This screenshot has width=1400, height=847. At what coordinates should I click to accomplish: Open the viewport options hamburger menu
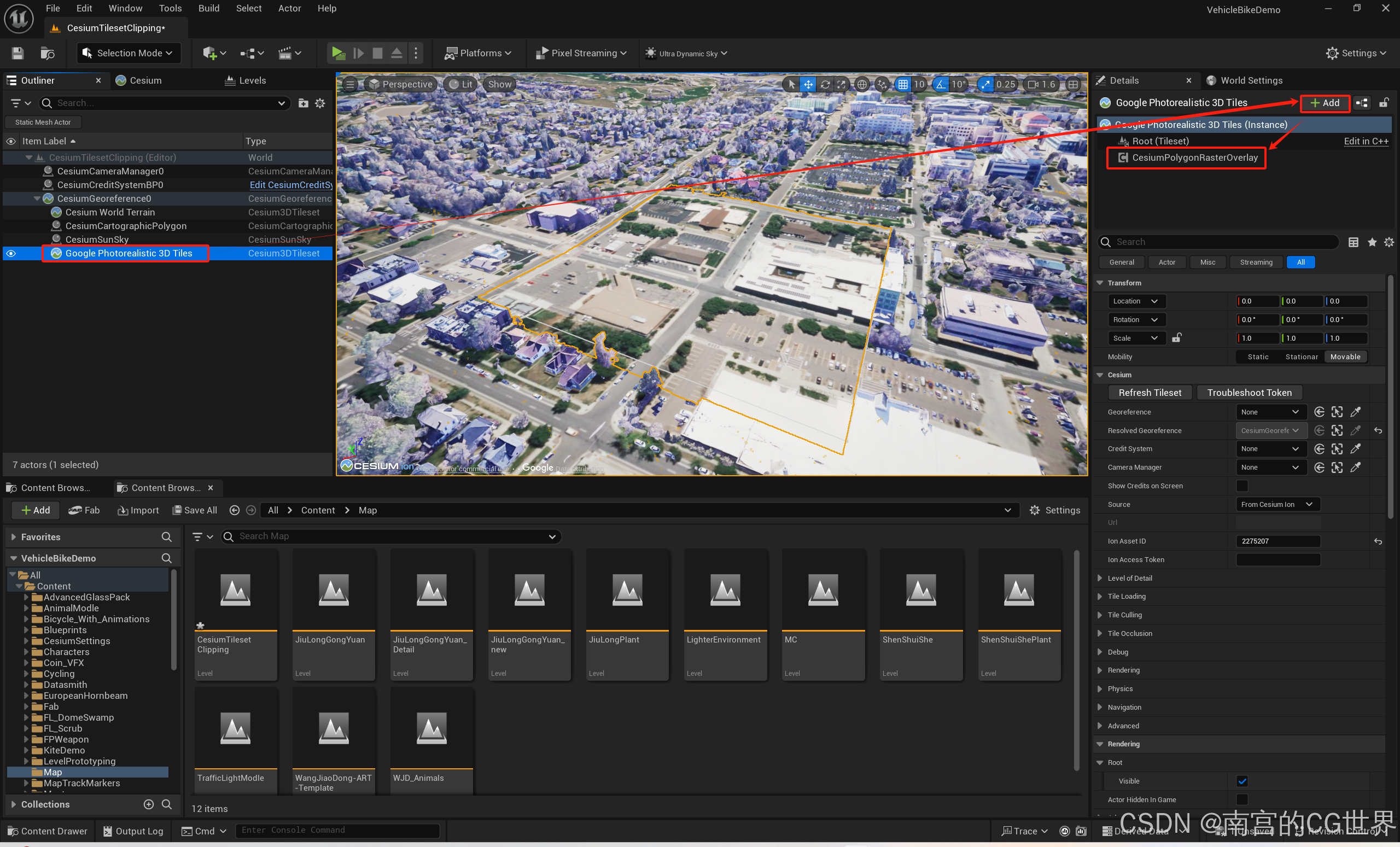pos(350,84)
